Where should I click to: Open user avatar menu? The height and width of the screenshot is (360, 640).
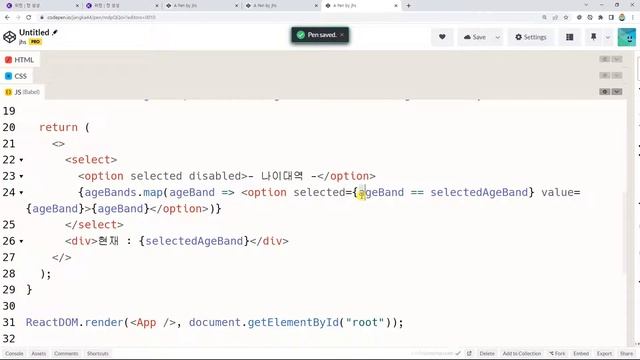627,37
